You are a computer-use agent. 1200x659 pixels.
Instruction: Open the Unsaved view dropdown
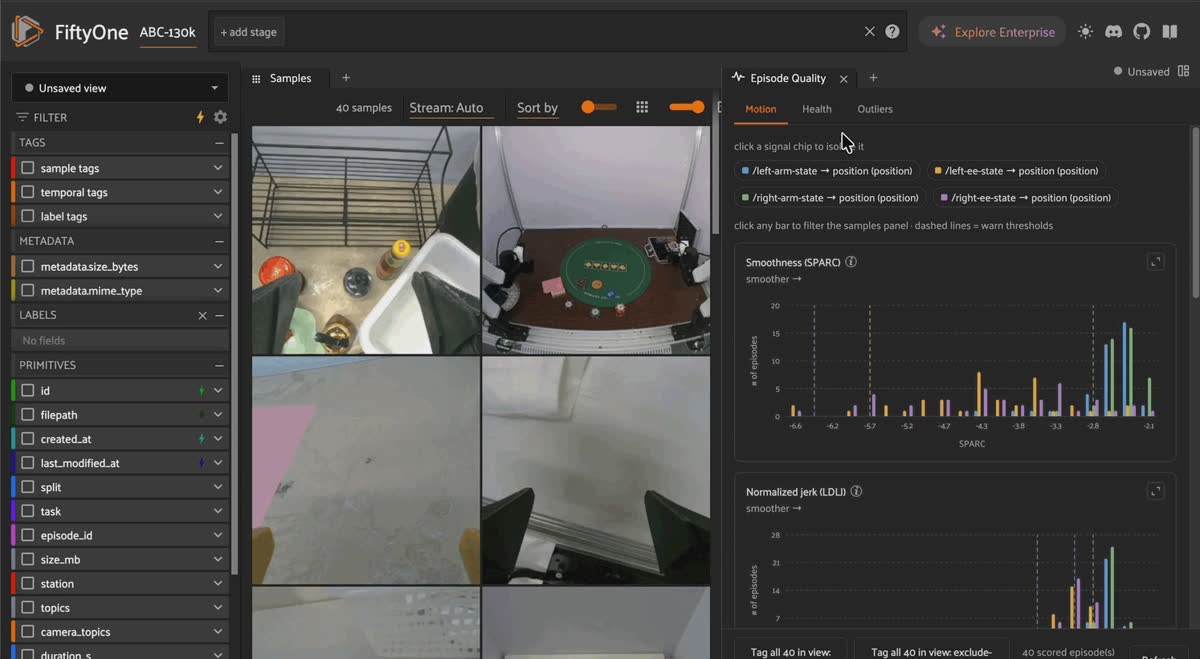tap(119, 88)
